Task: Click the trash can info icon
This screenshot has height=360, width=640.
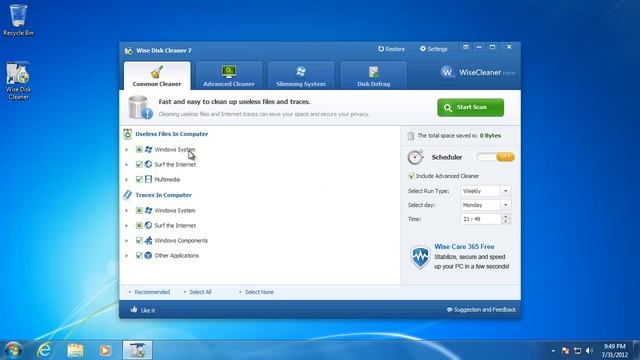Action: pos(140,107)
